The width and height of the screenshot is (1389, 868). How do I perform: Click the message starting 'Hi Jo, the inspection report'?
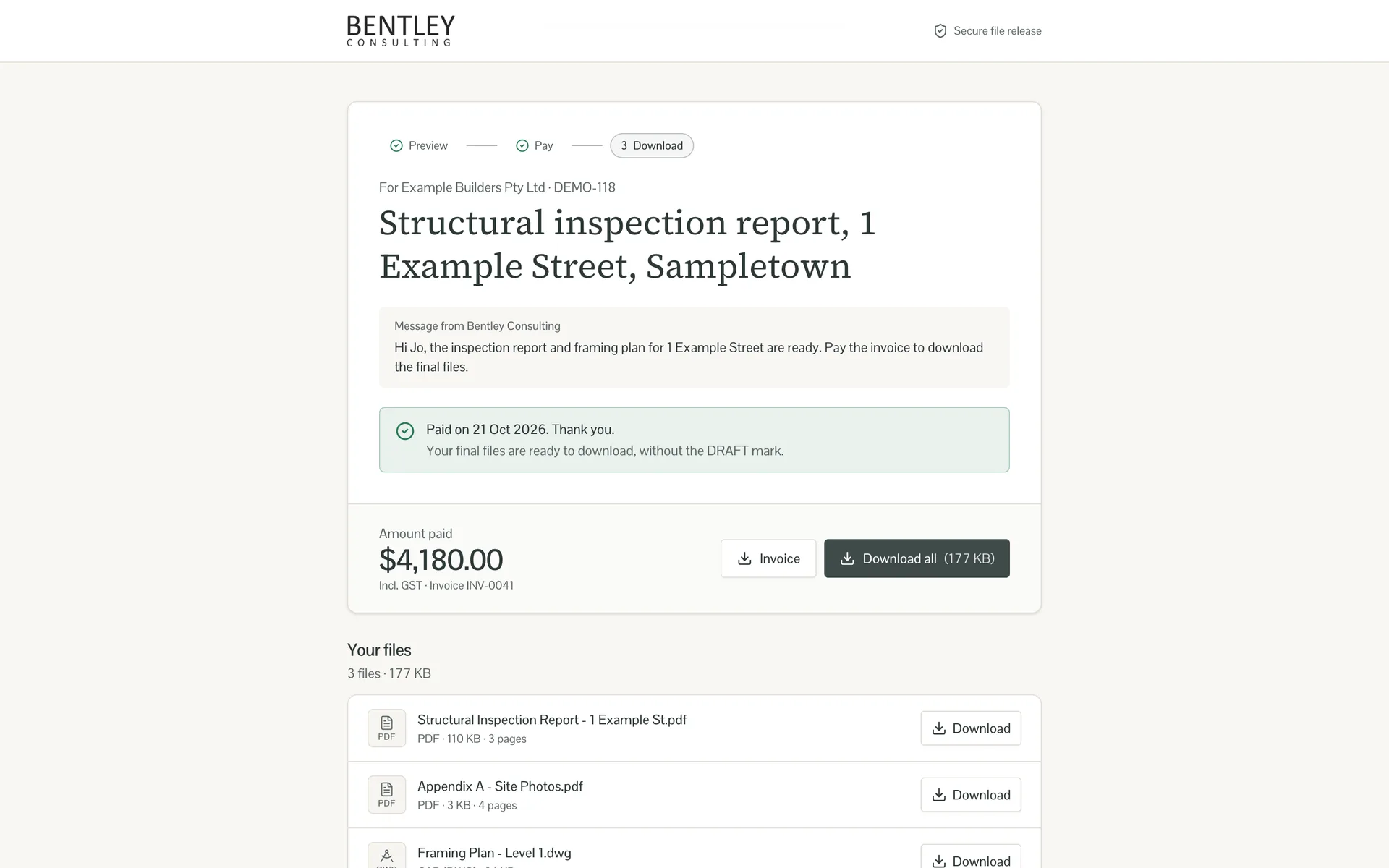click(x=689, y=357)
